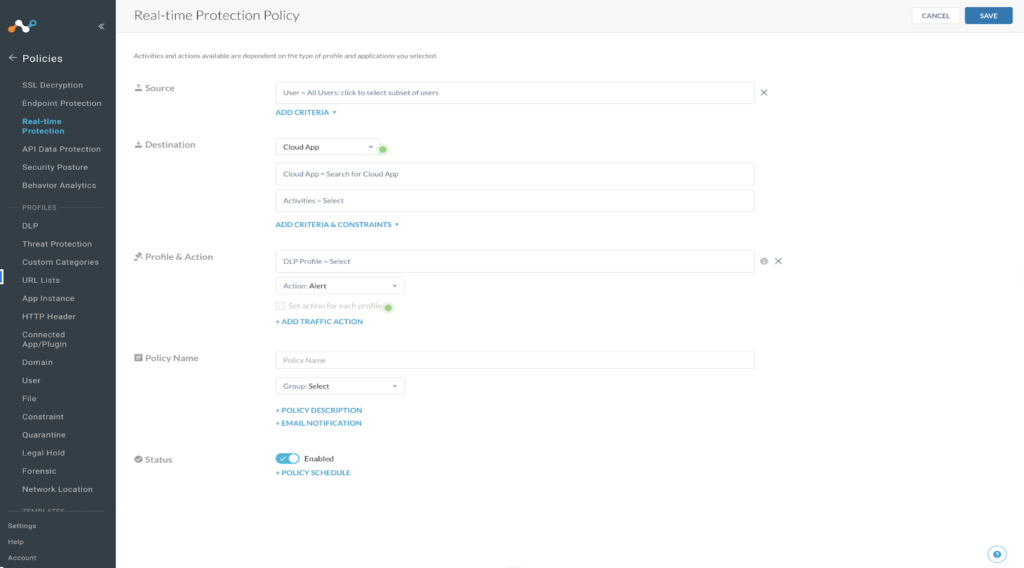Click + POLICY SCHEDULE link
The width and height of the screenshot is (1024, 568).
[313, 473]
